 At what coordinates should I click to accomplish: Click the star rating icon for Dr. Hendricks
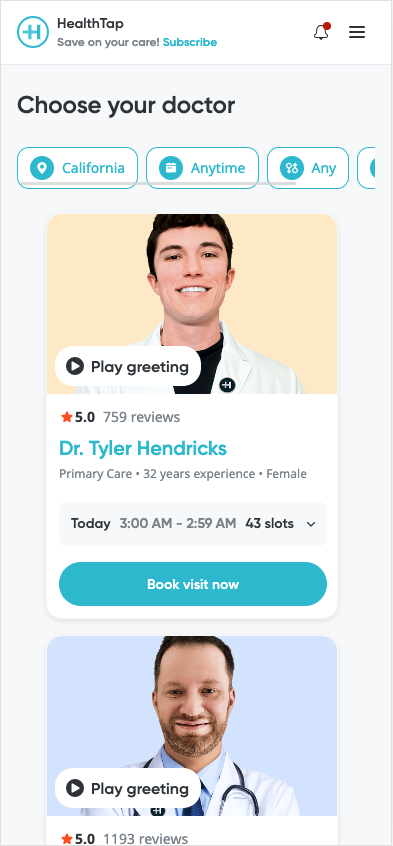pyautogui.click(x=66, y=417)
